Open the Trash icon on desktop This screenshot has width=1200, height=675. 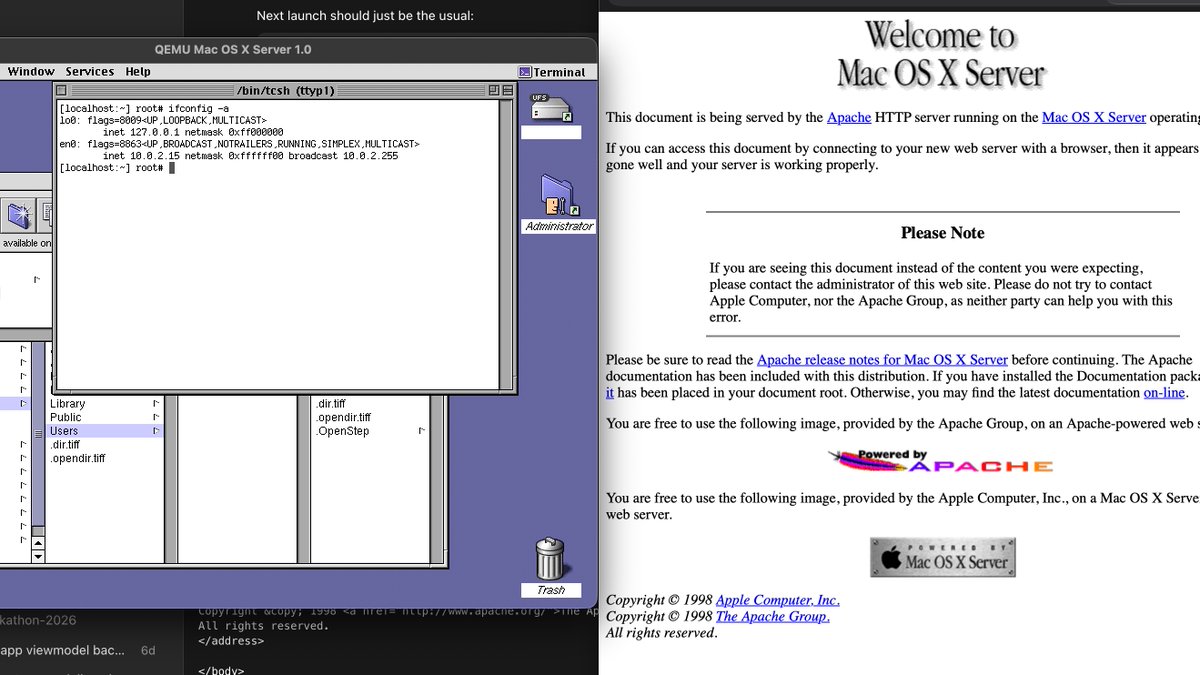(550, 559)
